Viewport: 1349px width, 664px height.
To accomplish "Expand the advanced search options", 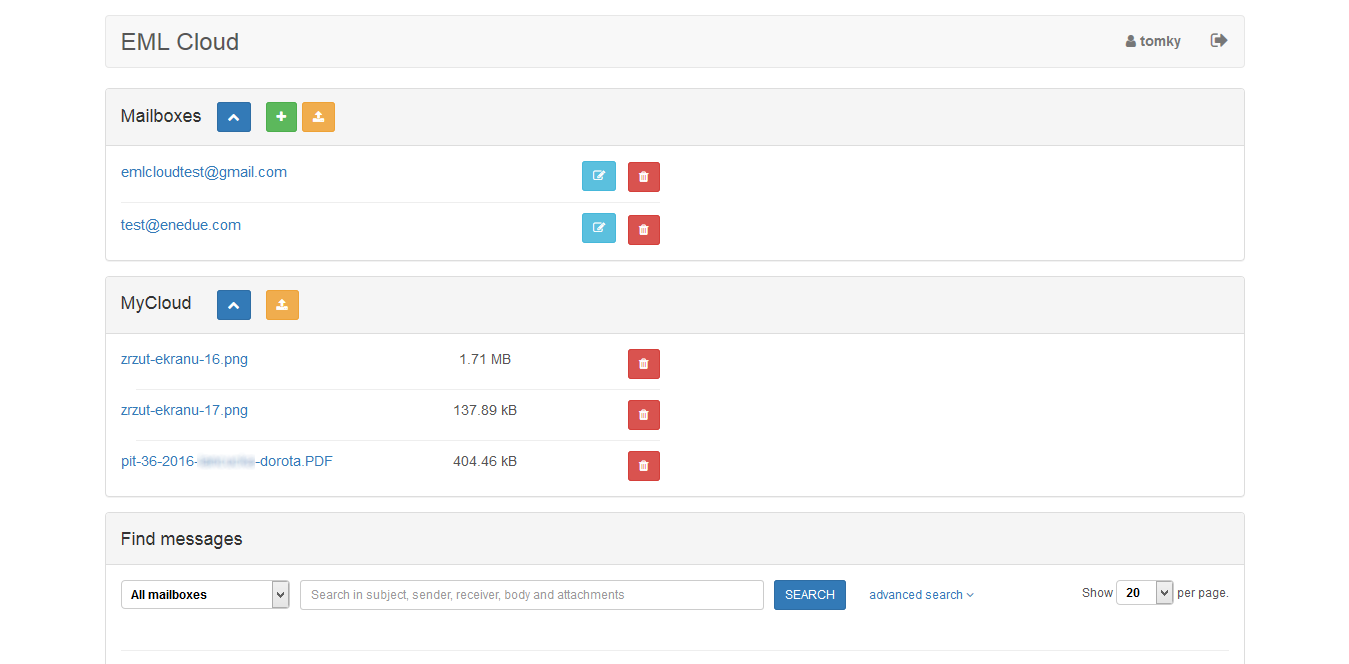I will 920,595.
